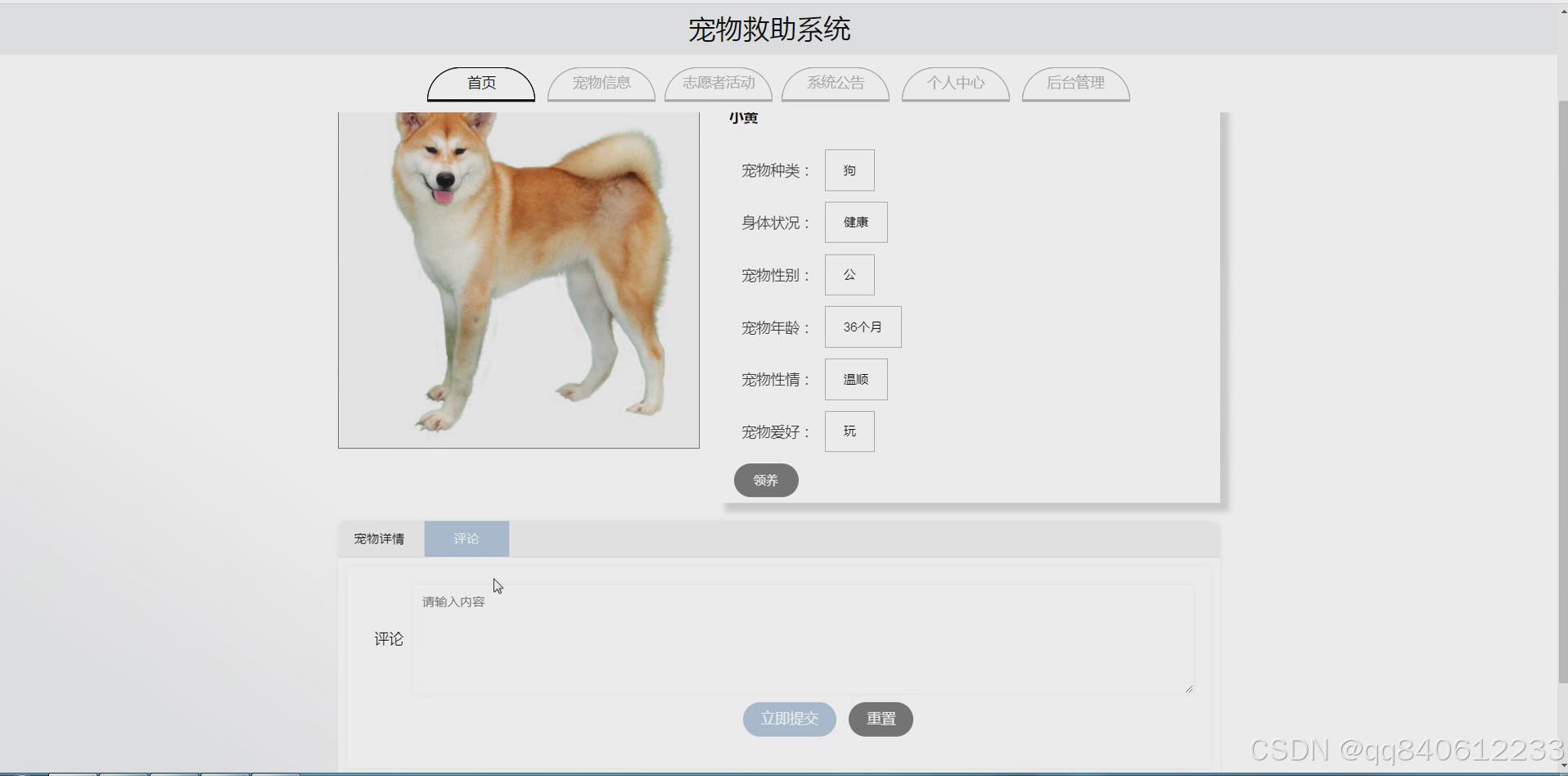
Task: Select the 评论 tab
Action: pyautogui.click(x=466, y=539)
